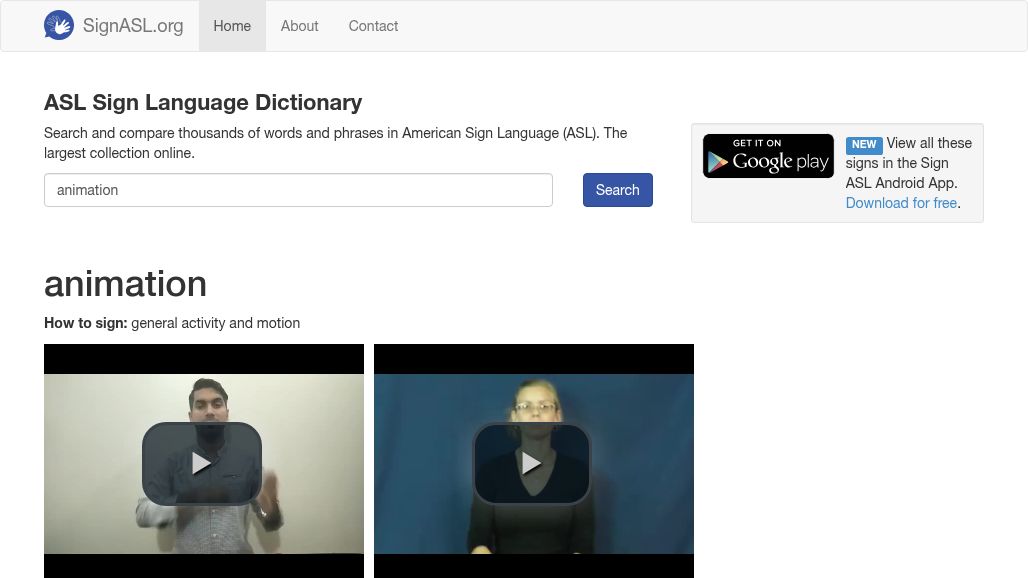
Task: Click the Get it on Google Play badge
Action: click(x=768, y=156)
